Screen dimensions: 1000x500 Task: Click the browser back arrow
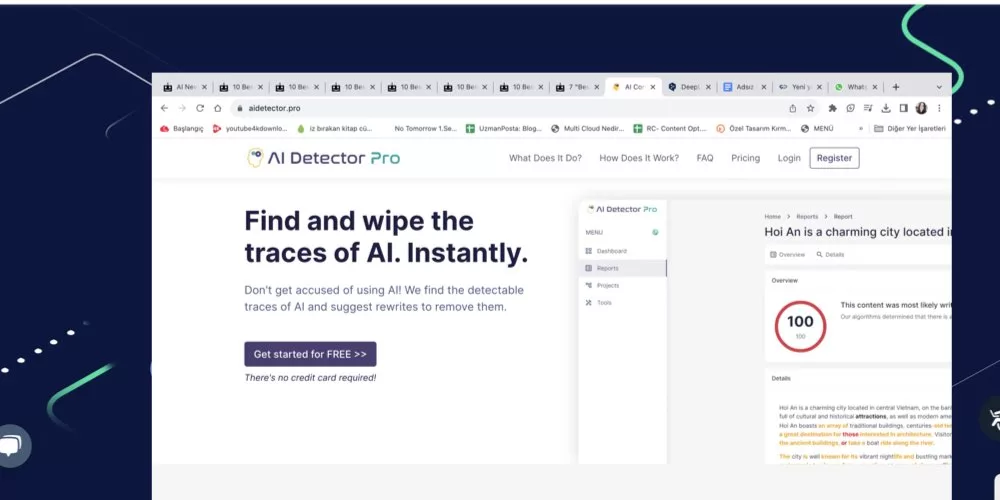tap(165, 108)
